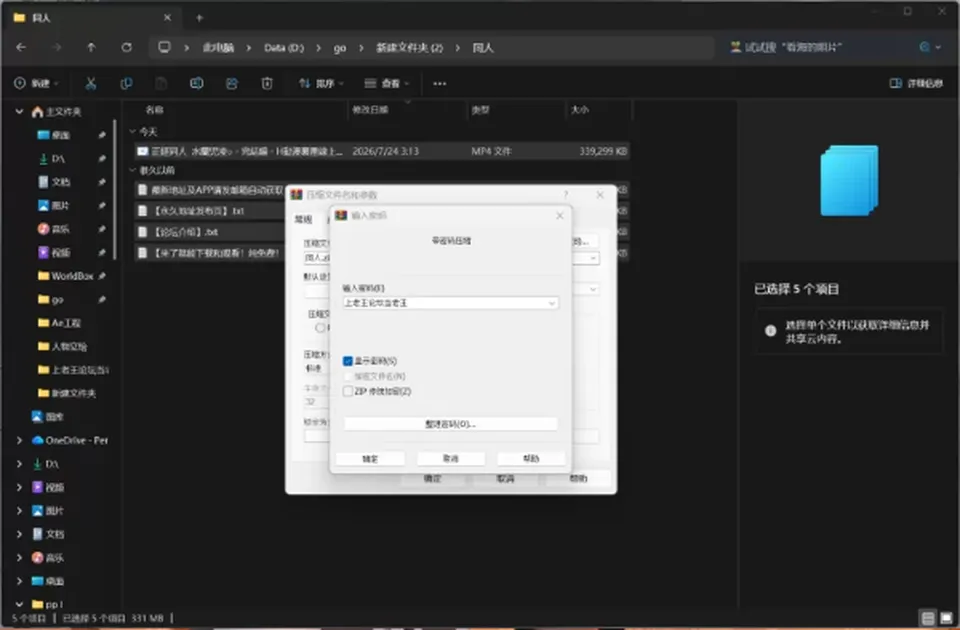The height and width of the screenshot is (630, 960).
Task: Click the Cut scissors icon in Explorer toolbar
Action: [91, 83]
